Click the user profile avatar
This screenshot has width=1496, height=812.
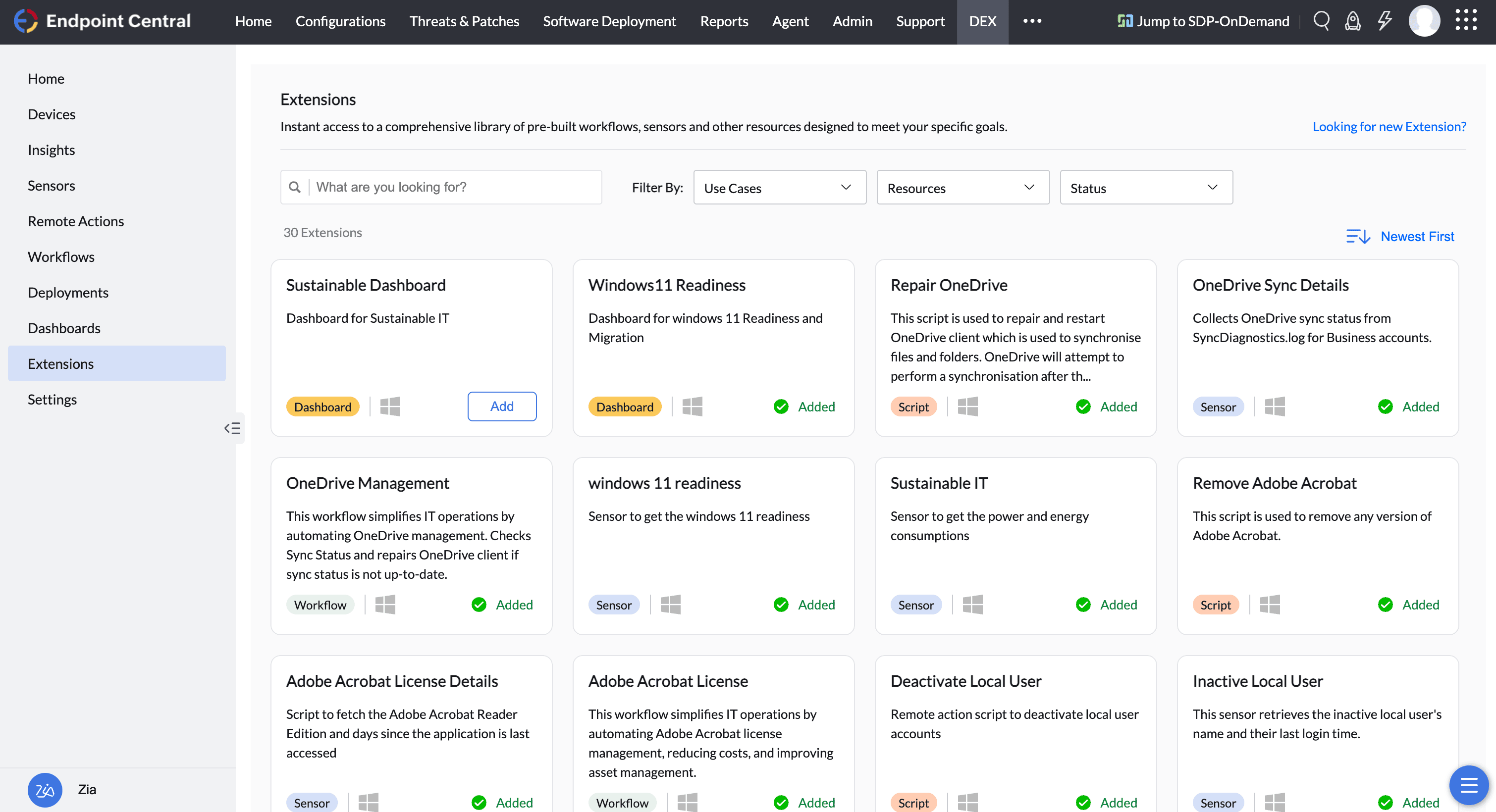click(x=1424, y=21)
